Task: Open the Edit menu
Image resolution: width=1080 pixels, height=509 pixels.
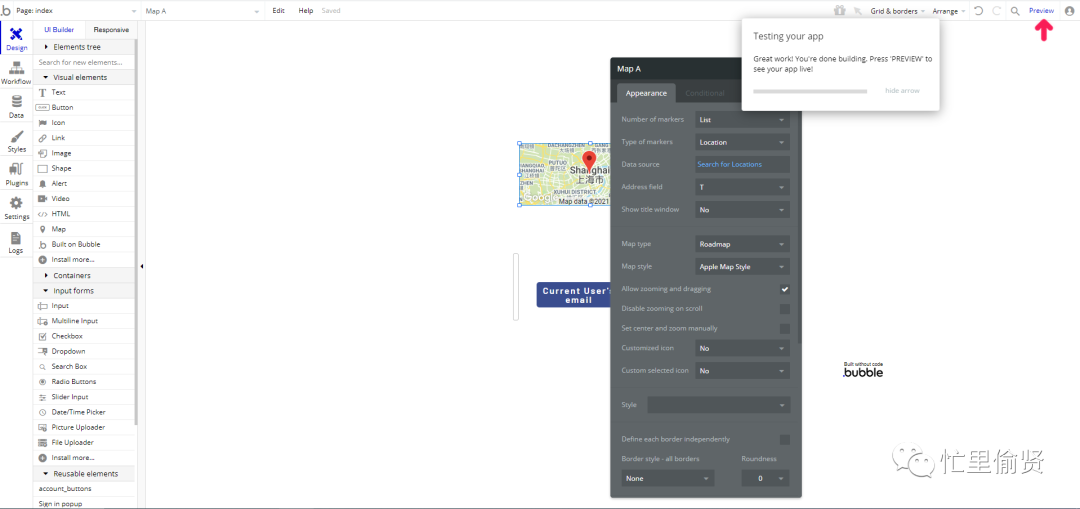Action: [x=278, y=11]
